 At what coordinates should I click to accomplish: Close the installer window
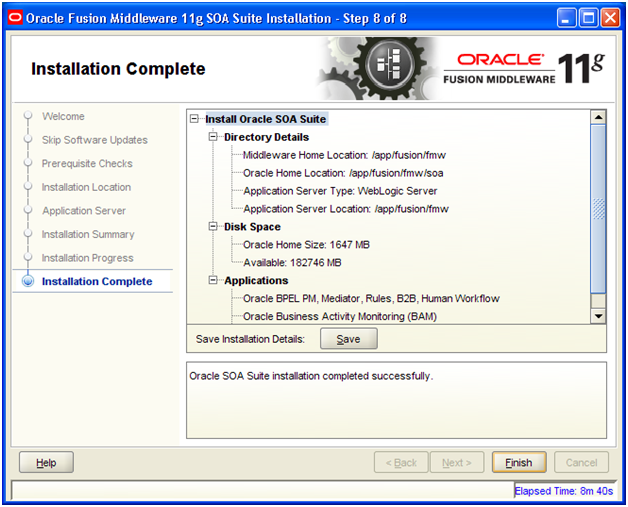click(610, 18)
